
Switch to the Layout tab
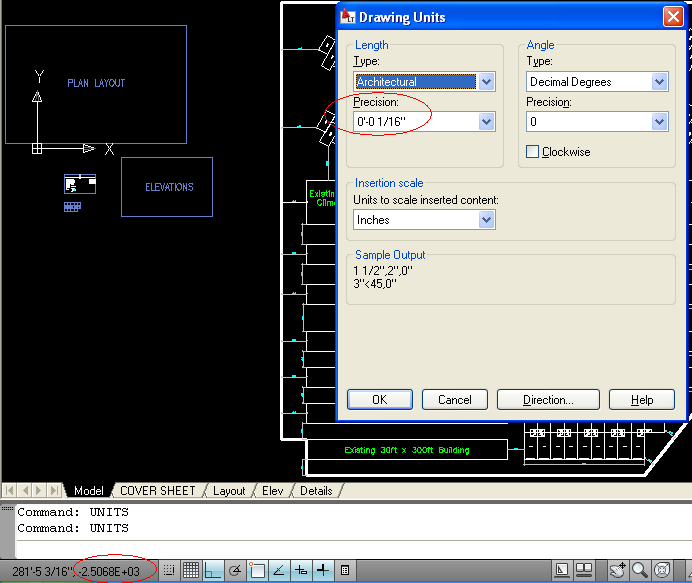point(229,491)
